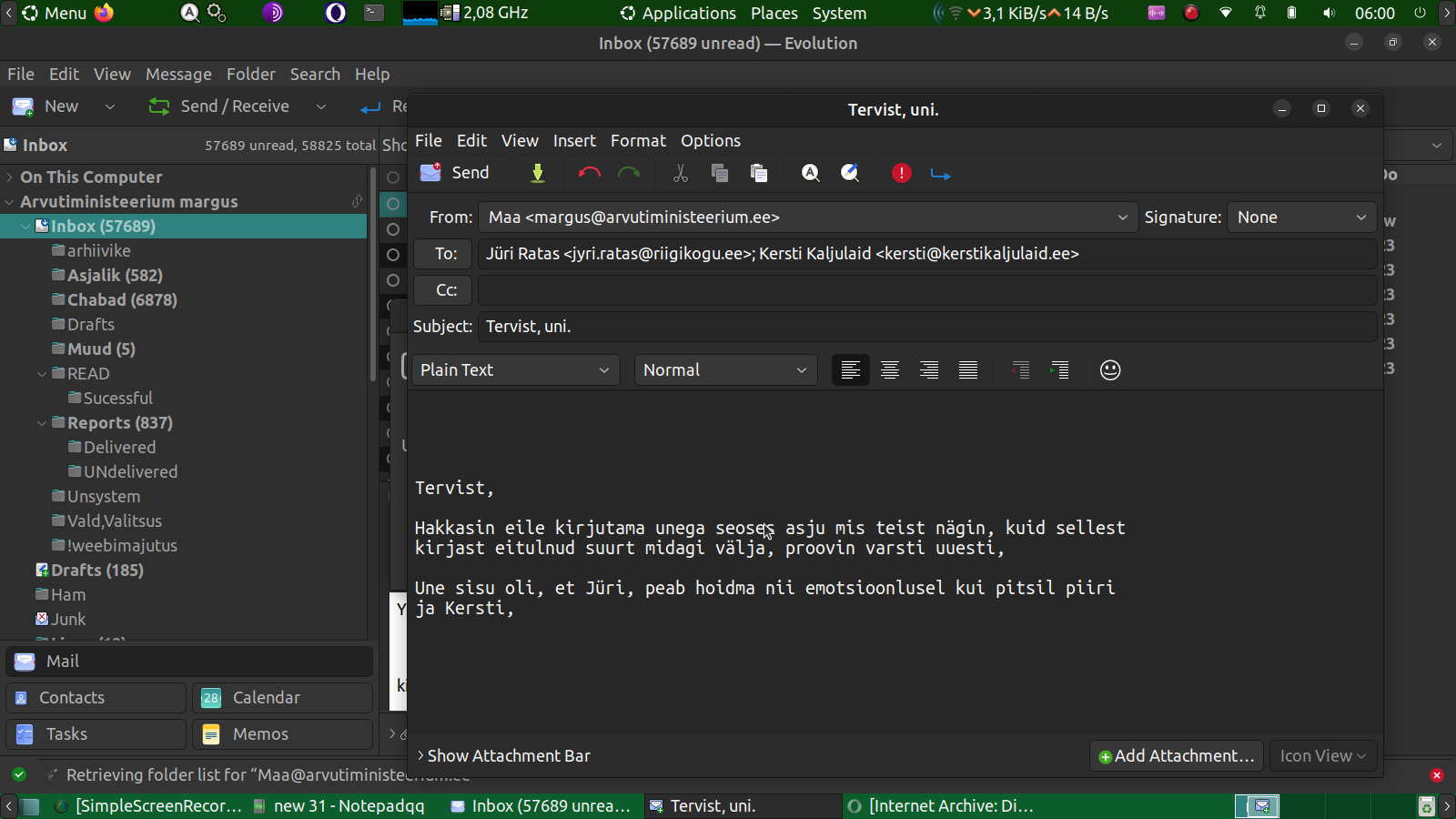Click into the Subject field
1456x819 pixels.
click(x=926, y=327)
